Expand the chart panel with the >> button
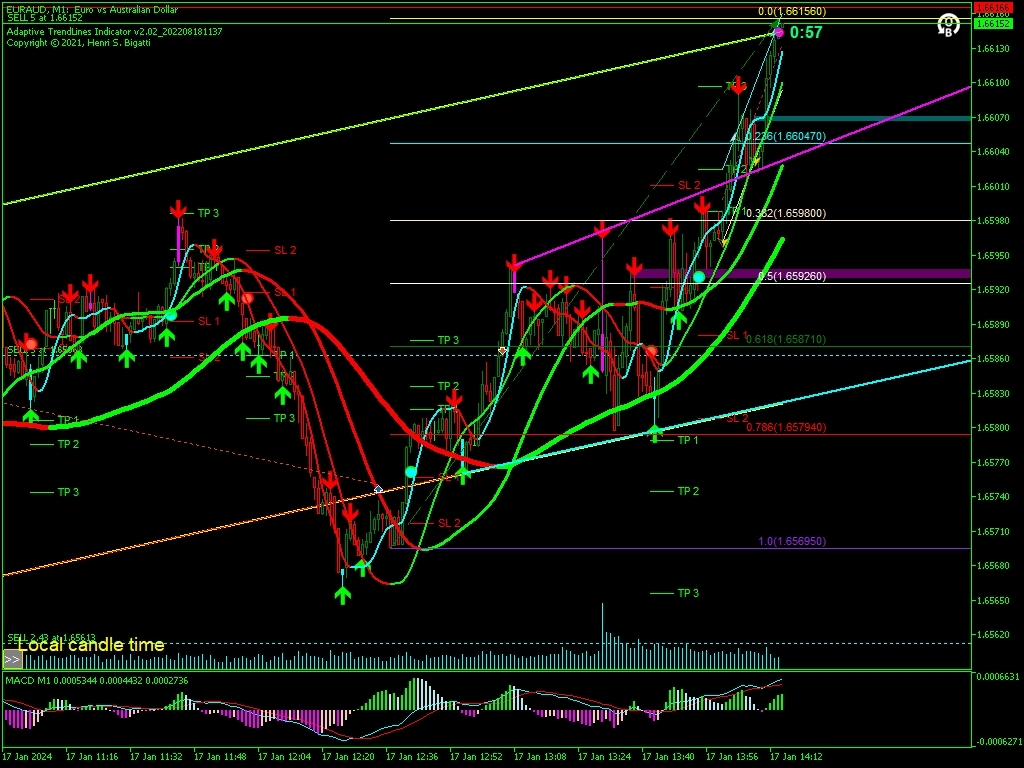Viewport: 1024px width, 768px height. (12, 660)
